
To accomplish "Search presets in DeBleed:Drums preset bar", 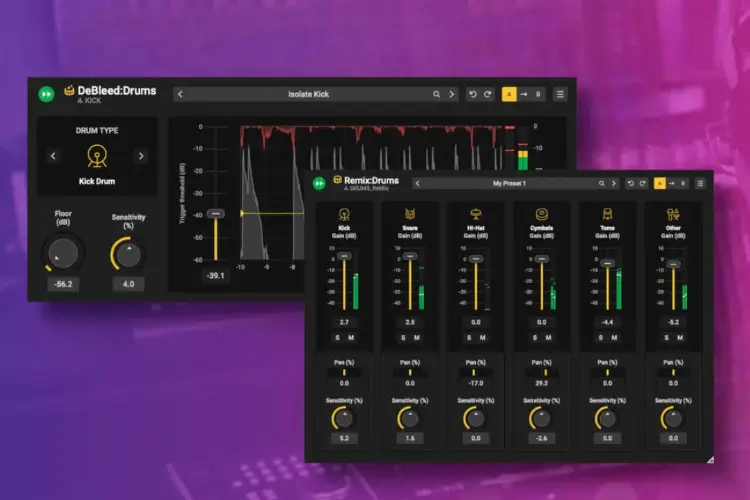I will [x=436, y=94].
